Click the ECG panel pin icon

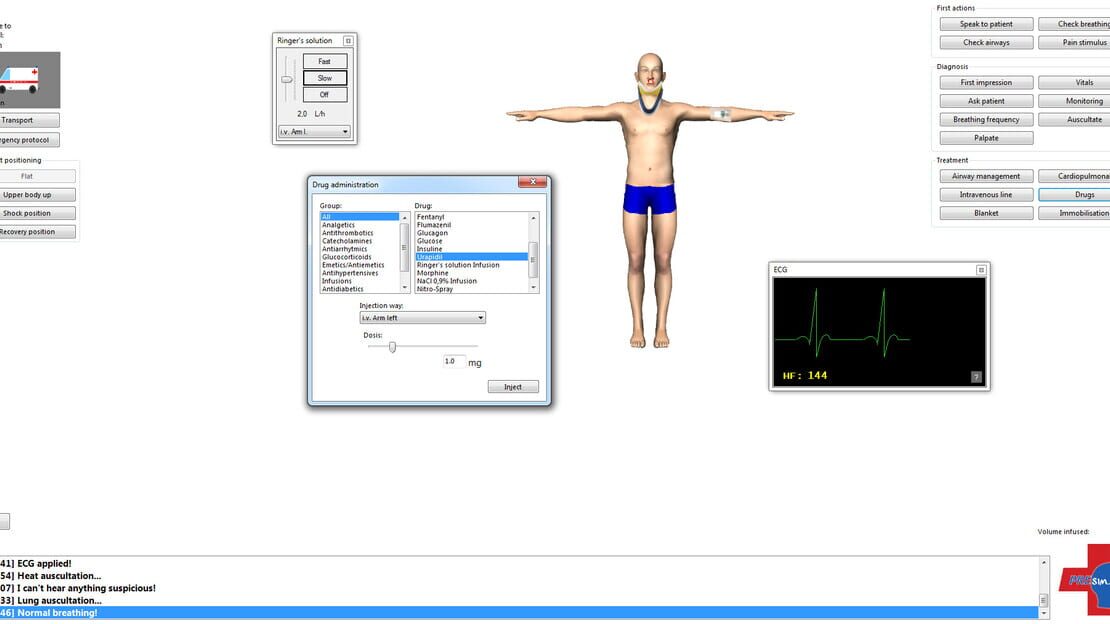click(981, 270)
